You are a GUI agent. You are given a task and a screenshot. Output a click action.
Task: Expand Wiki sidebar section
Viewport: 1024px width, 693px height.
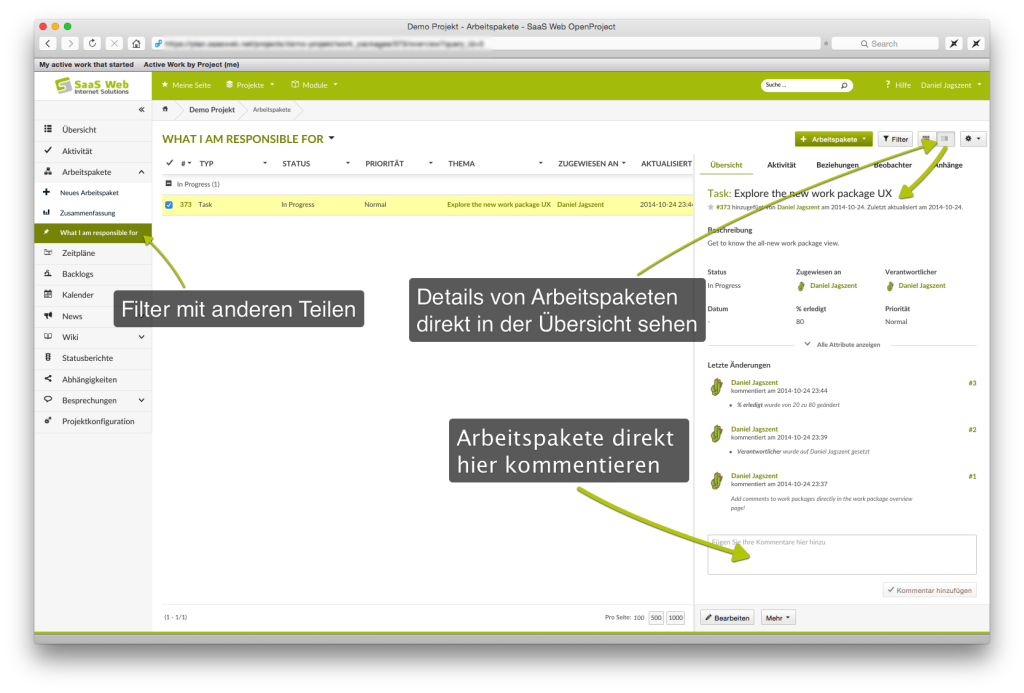click(x=141, y=337)
